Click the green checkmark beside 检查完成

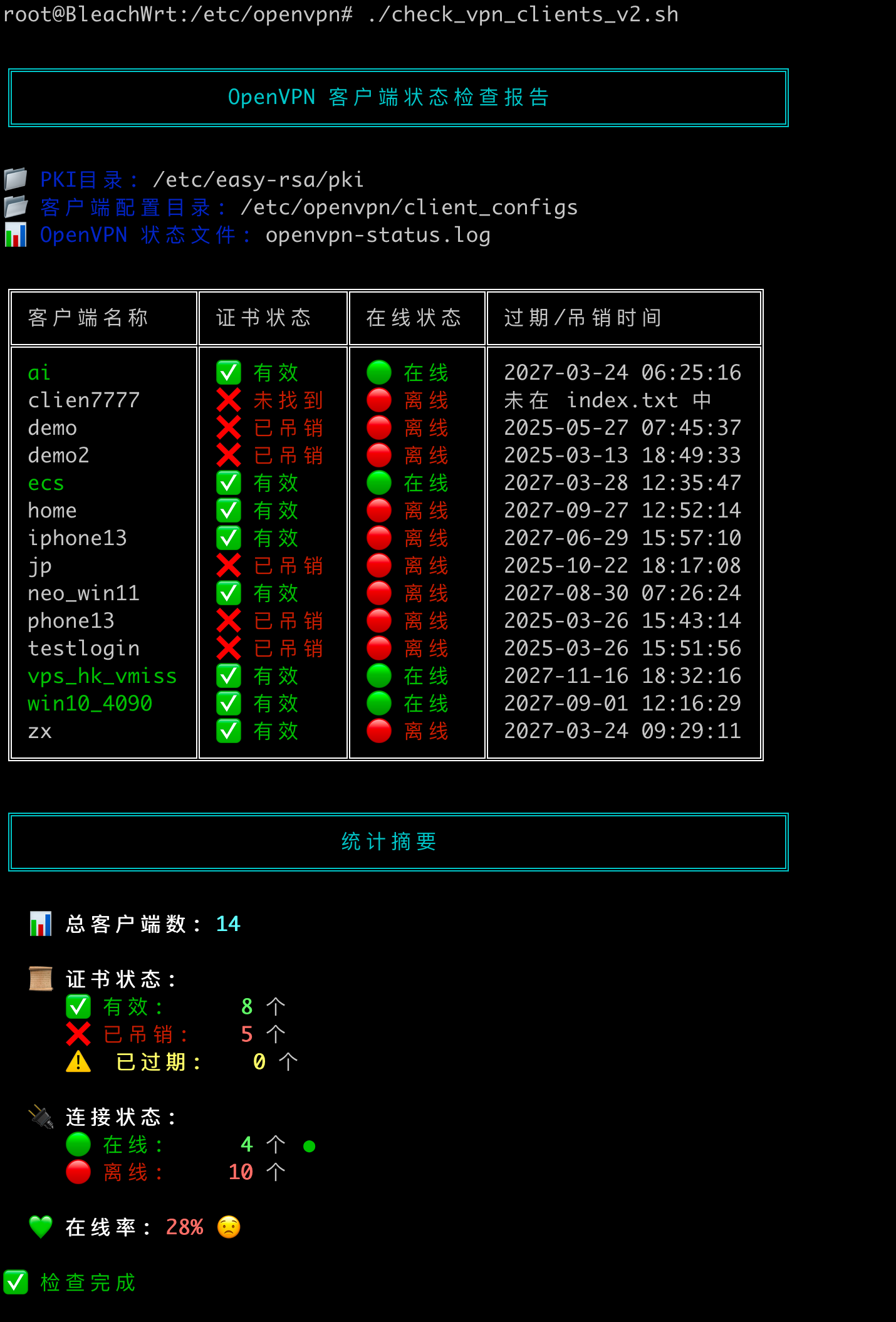tap(16, 1282)
